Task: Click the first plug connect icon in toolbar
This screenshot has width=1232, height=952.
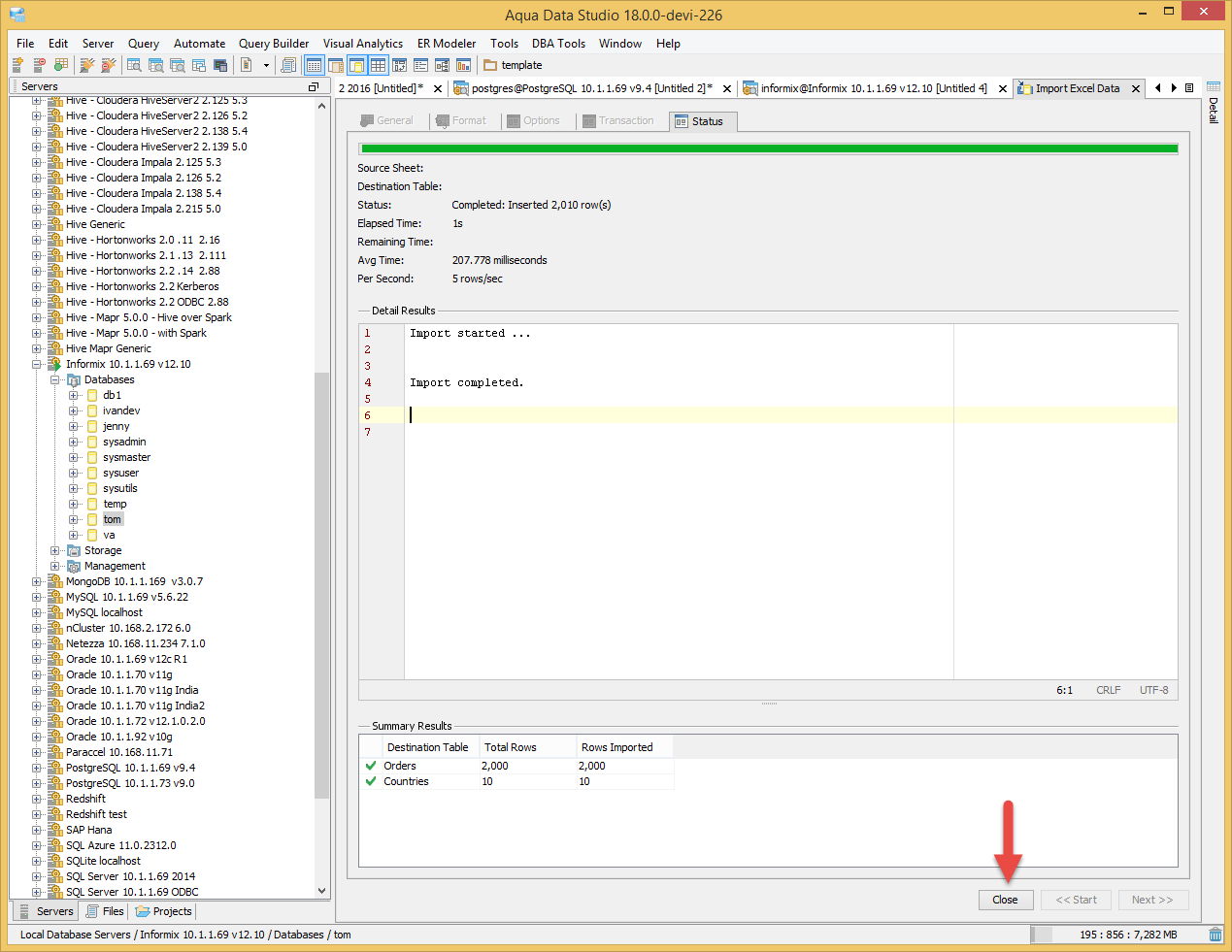Action: click(x=87, y=65)
